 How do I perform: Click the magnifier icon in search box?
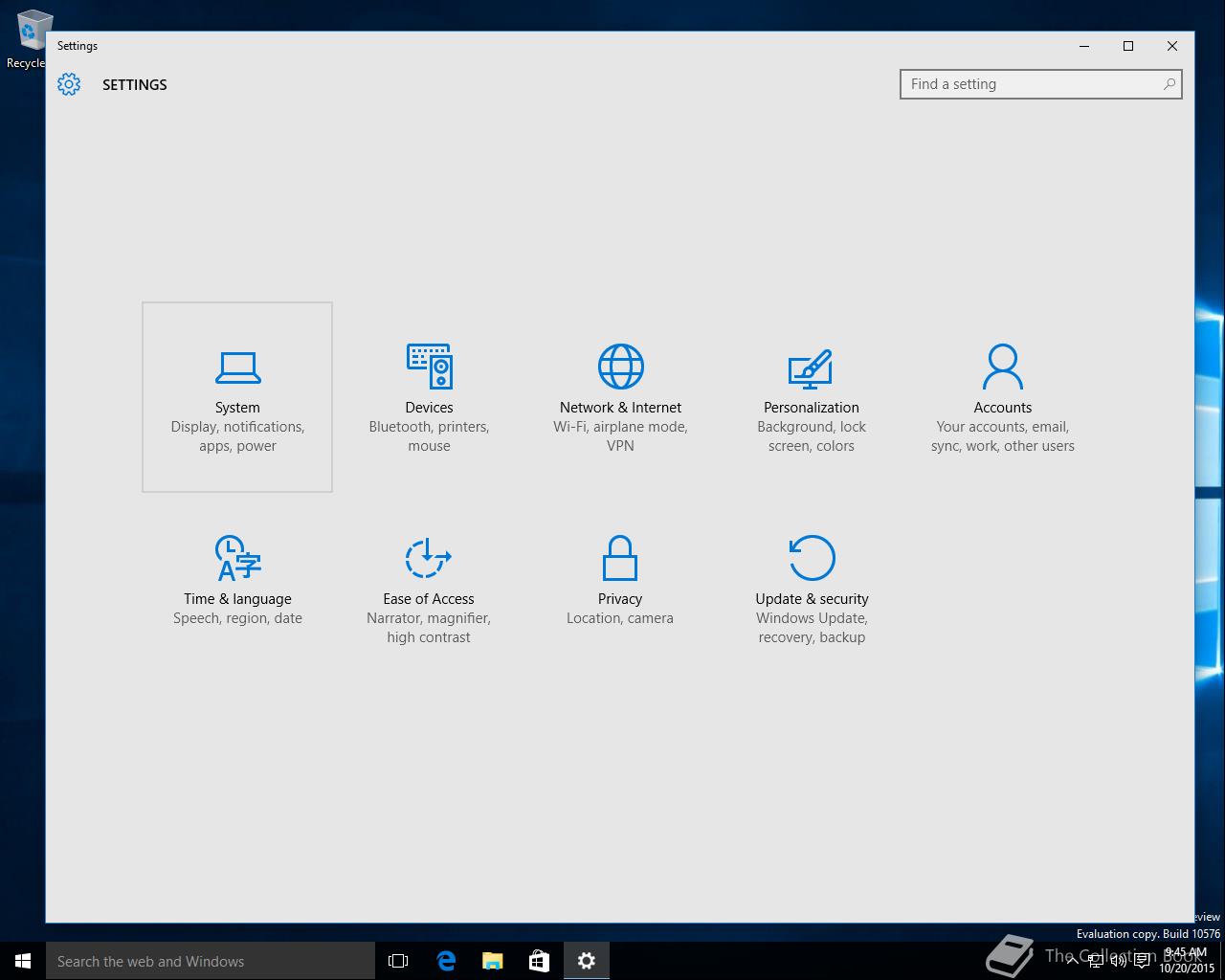pos(1169,84)
